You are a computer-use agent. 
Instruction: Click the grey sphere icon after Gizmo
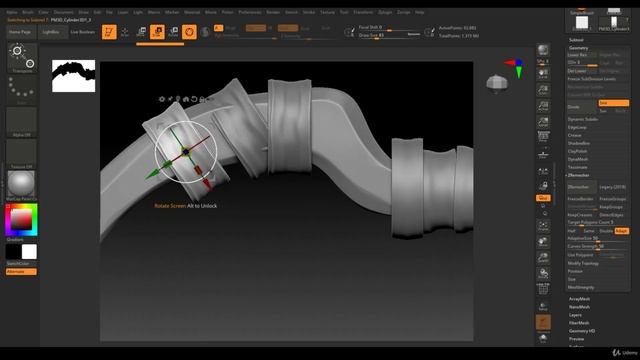point(205,32)
